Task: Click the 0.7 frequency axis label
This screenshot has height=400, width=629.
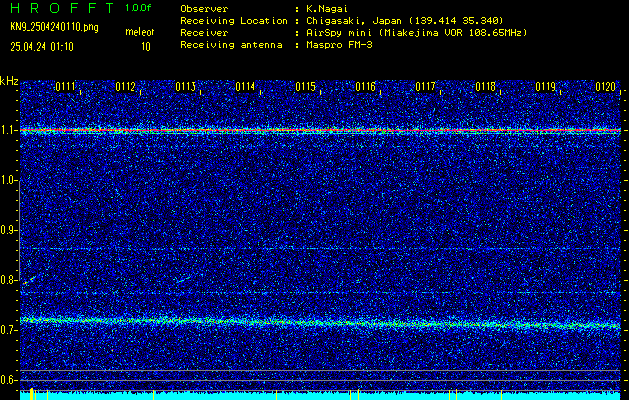Action: [7, 330]
